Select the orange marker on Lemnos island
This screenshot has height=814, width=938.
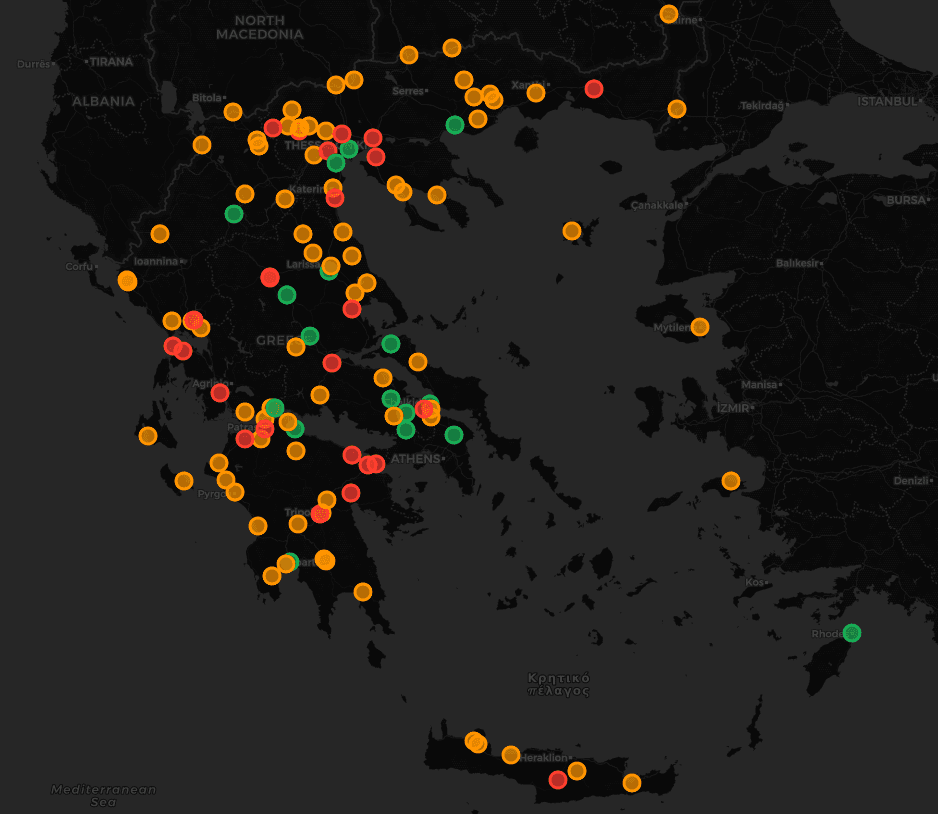pyautogui.click(x=572, y=231)
